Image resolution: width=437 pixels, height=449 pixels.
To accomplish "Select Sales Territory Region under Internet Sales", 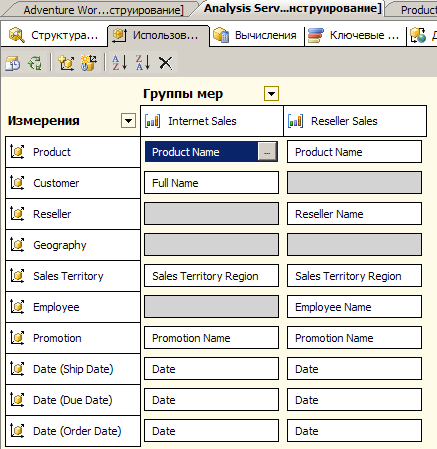I will tap(211, 276).
